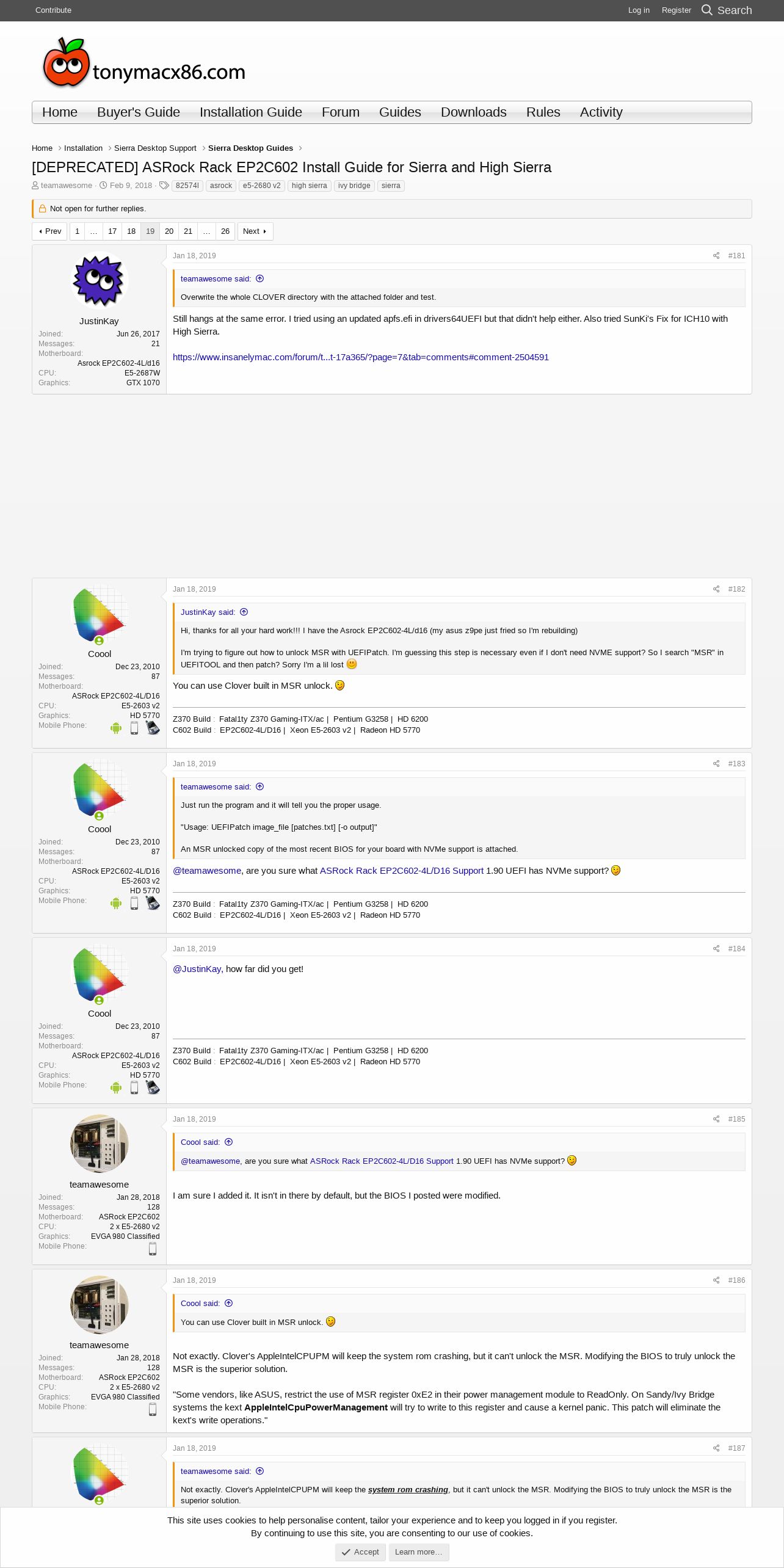Screen dimensions: 784x1568
Task: Click the 'high sierra' tag
Action: pos(309,186)
